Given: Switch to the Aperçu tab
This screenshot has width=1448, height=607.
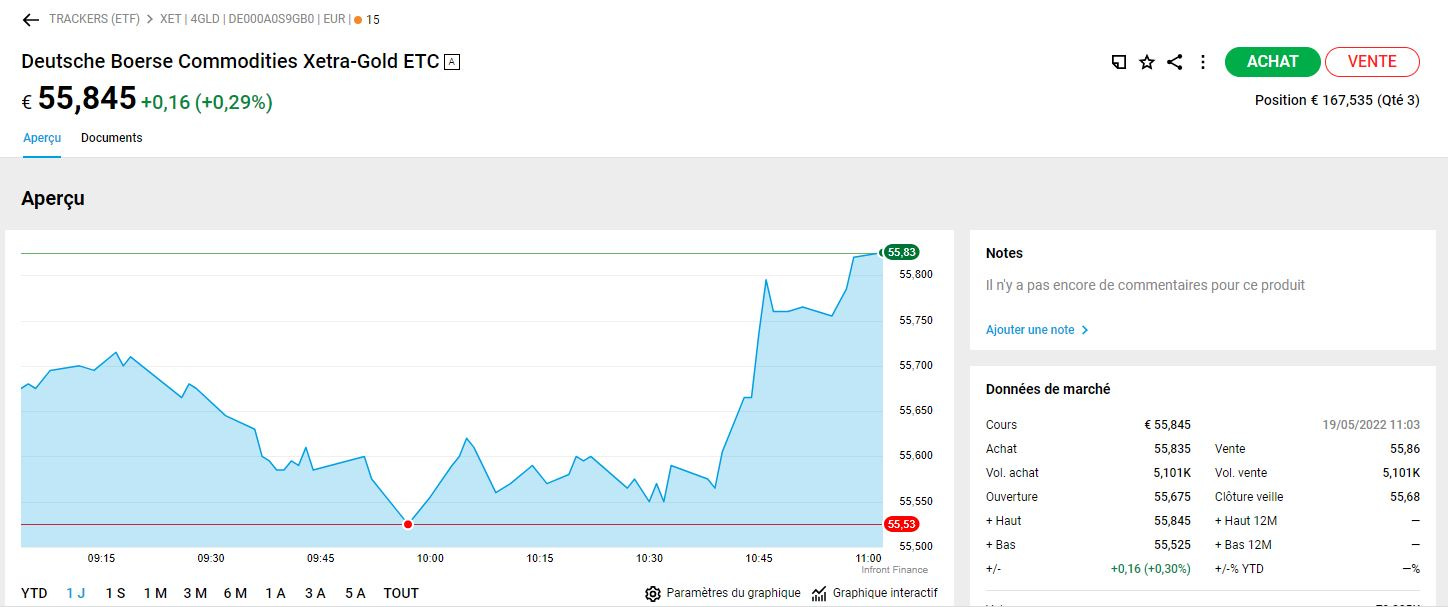Looking at the screenshot, I should pyautogui.click(x=42, y=138).
